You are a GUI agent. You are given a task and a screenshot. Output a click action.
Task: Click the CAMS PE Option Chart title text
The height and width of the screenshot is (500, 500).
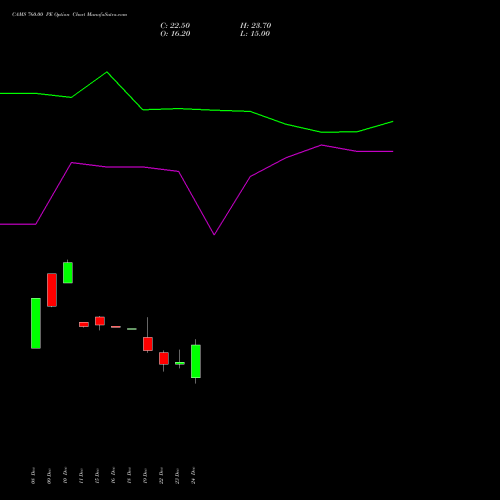[x=69, y=15]
